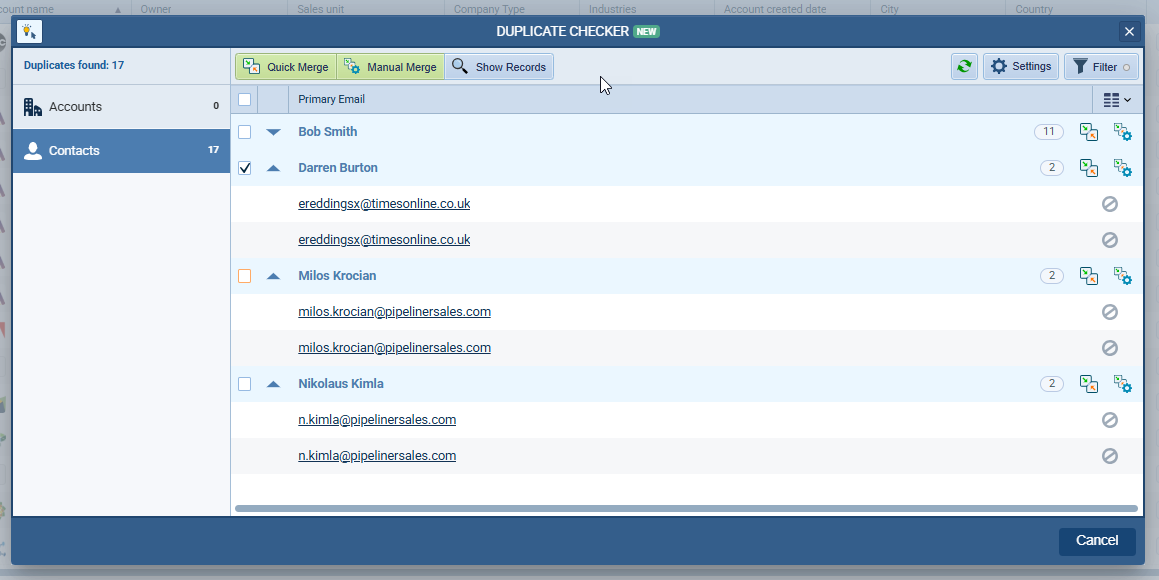This screenshot has height=580, width=1159.
Task: Check the Bob Smith checkbox
Action: tap(244, 131)
